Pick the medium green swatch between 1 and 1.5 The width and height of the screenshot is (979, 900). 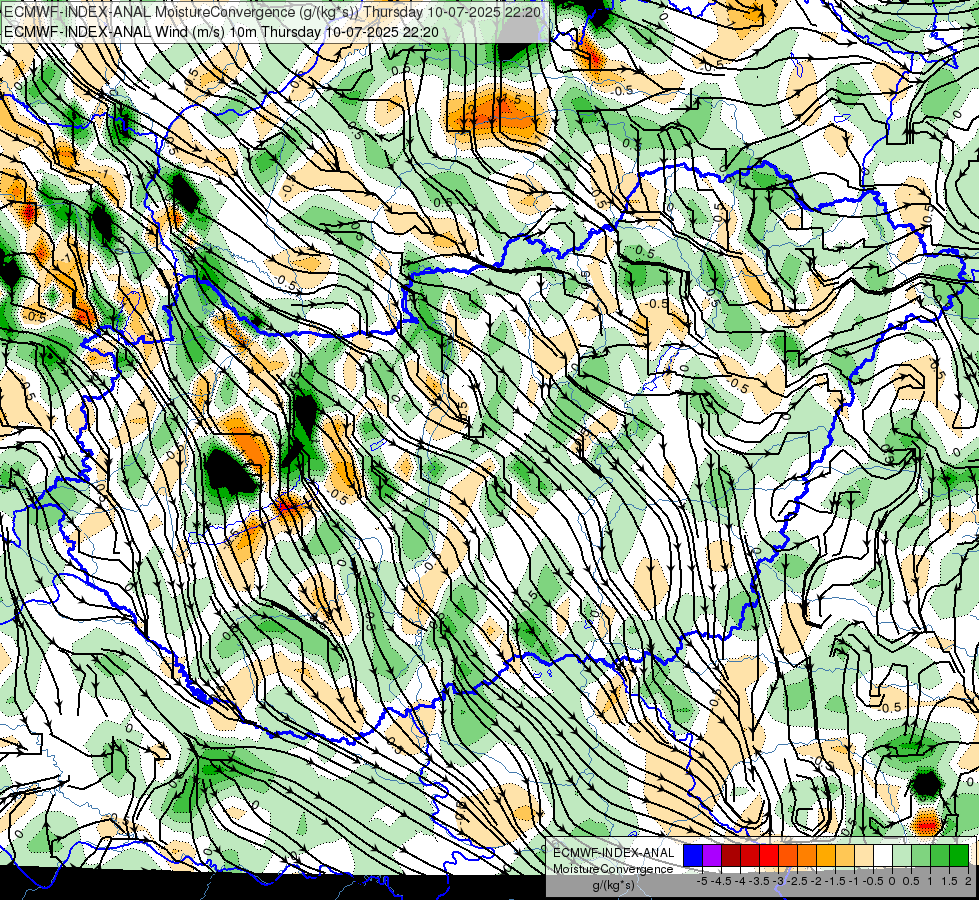pyautogui.click(x=940, y=856)
